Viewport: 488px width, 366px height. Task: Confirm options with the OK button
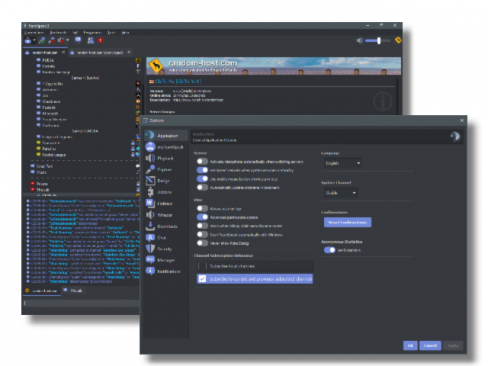pos(410,346)
